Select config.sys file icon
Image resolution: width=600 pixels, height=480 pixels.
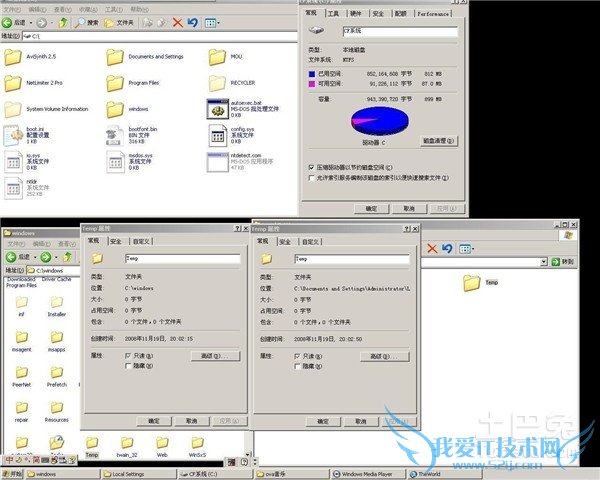[218, 136]
